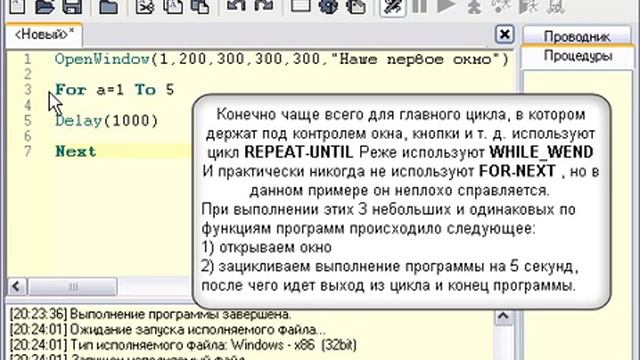640x360 pixels.
Task: Click the first gear icon in toolbar
Action: (328, 6)
